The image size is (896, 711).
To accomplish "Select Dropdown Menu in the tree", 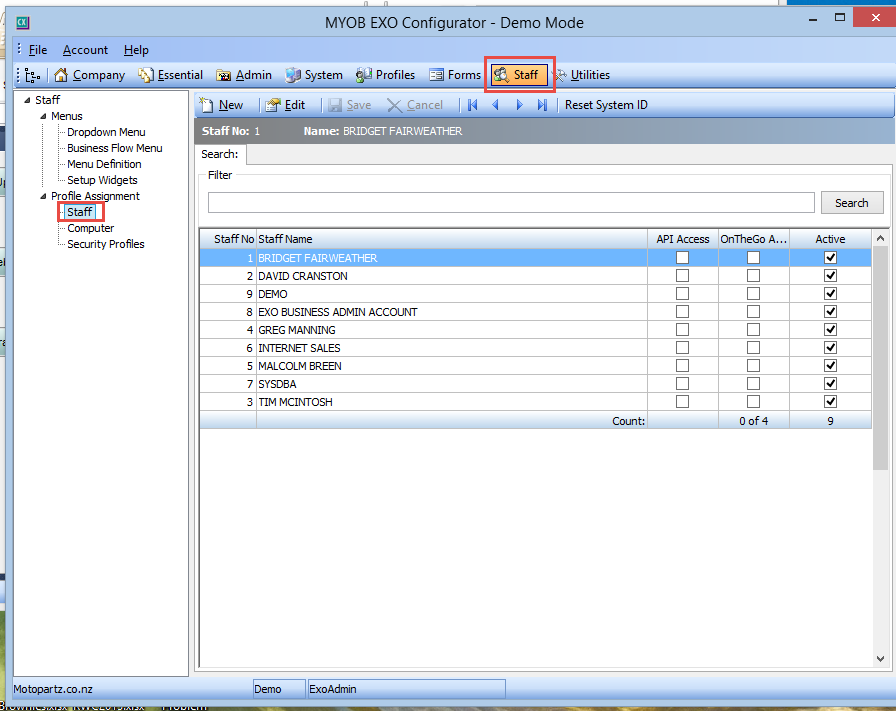I will [x=106, y=132].
